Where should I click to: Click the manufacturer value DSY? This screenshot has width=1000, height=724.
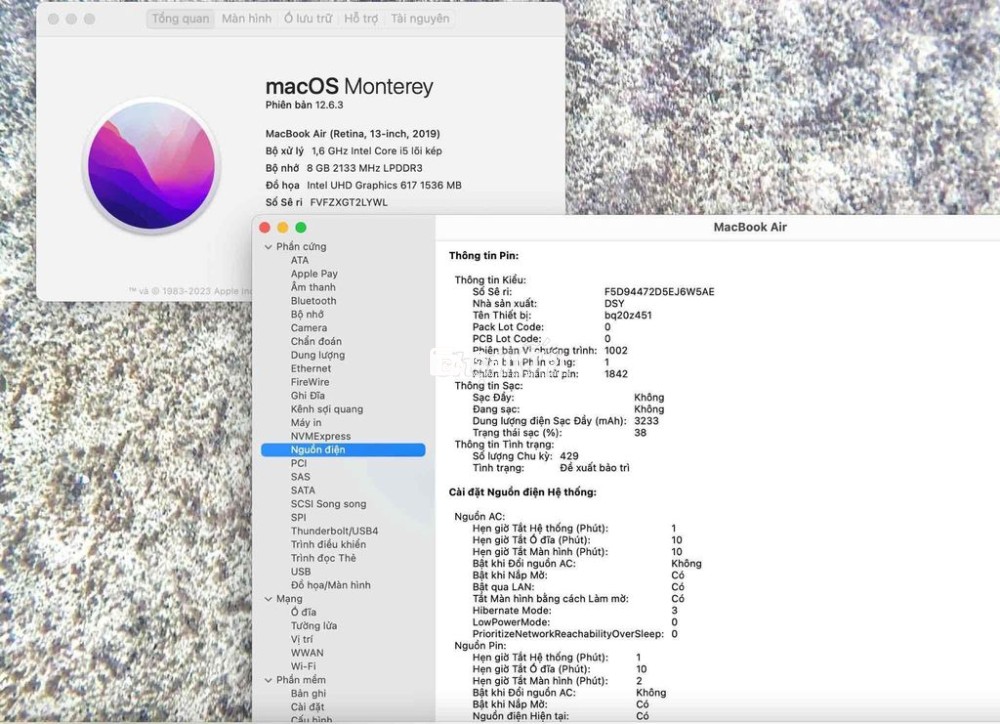tap(614, 304)
